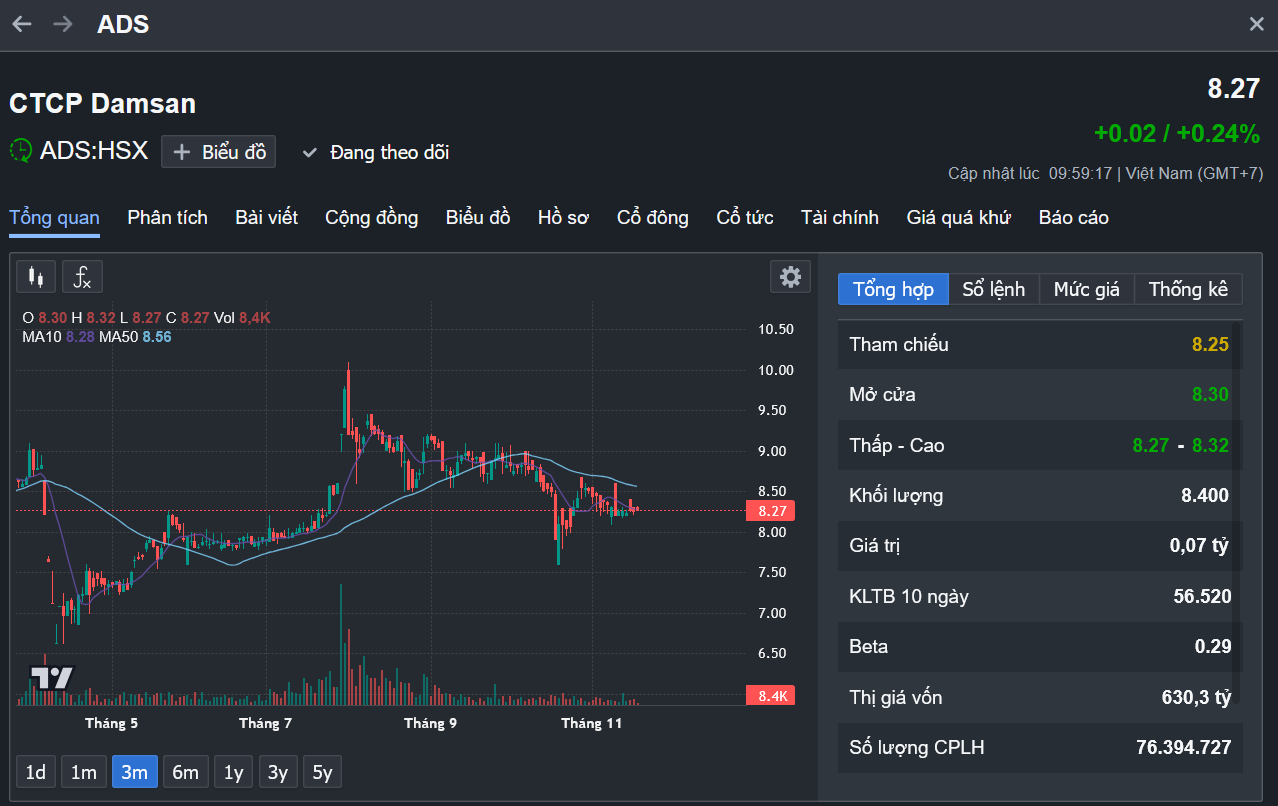
Task: Click the Biểu đồ plus button
Action: [218, 152]
